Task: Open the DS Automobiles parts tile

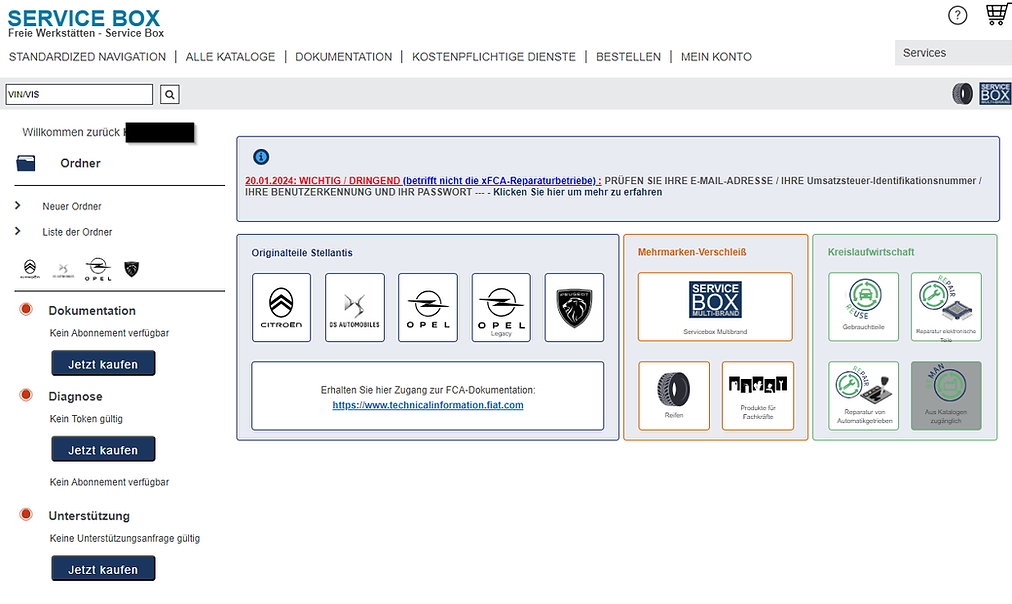Action: (355, 307)
